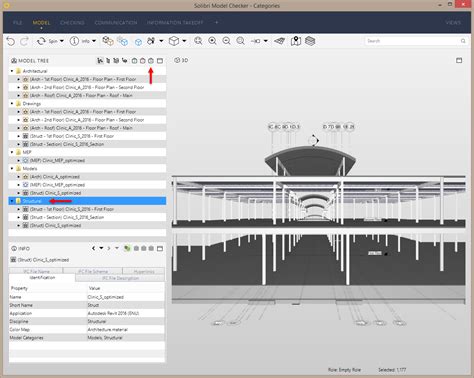The width and height of the screenshot is (474, 378).
Task: Click the search magnifier in Search box
Action: 463,41
